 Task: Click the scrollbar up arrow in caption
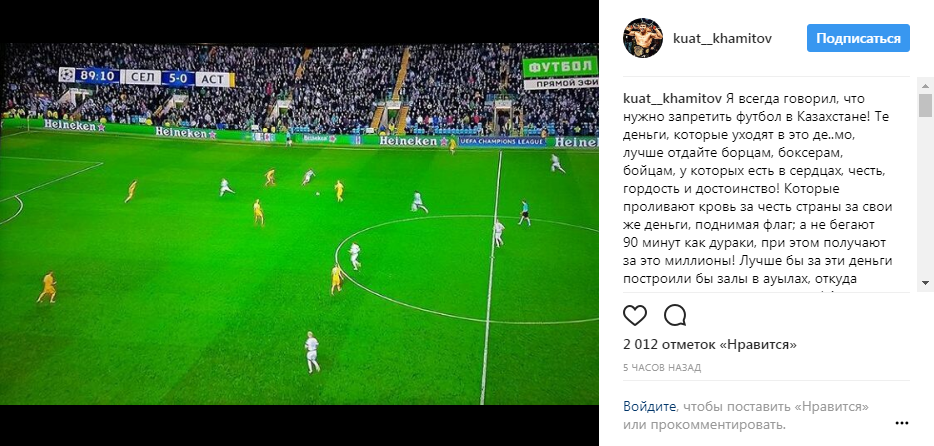point(924,85)
